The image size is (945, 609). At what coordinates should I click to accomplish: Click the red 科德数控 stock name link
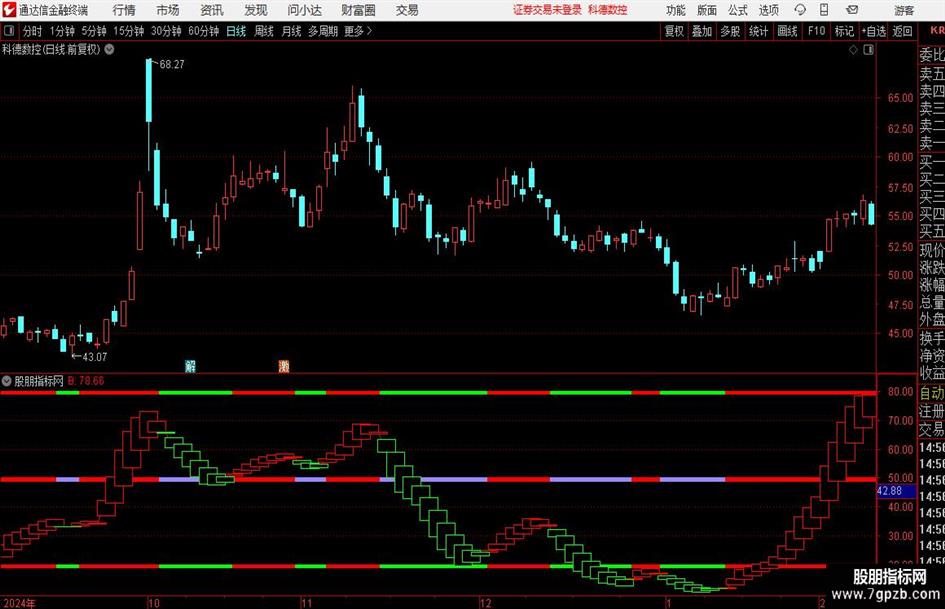click(x=608, y=10)
